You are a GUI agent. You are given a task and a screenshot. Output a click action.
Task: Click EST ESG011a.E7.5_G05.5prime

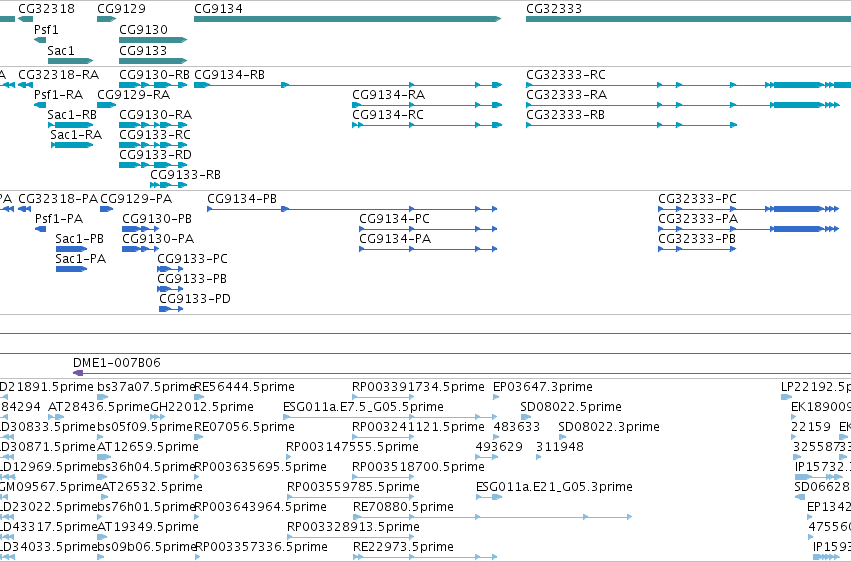click(363, 407)
